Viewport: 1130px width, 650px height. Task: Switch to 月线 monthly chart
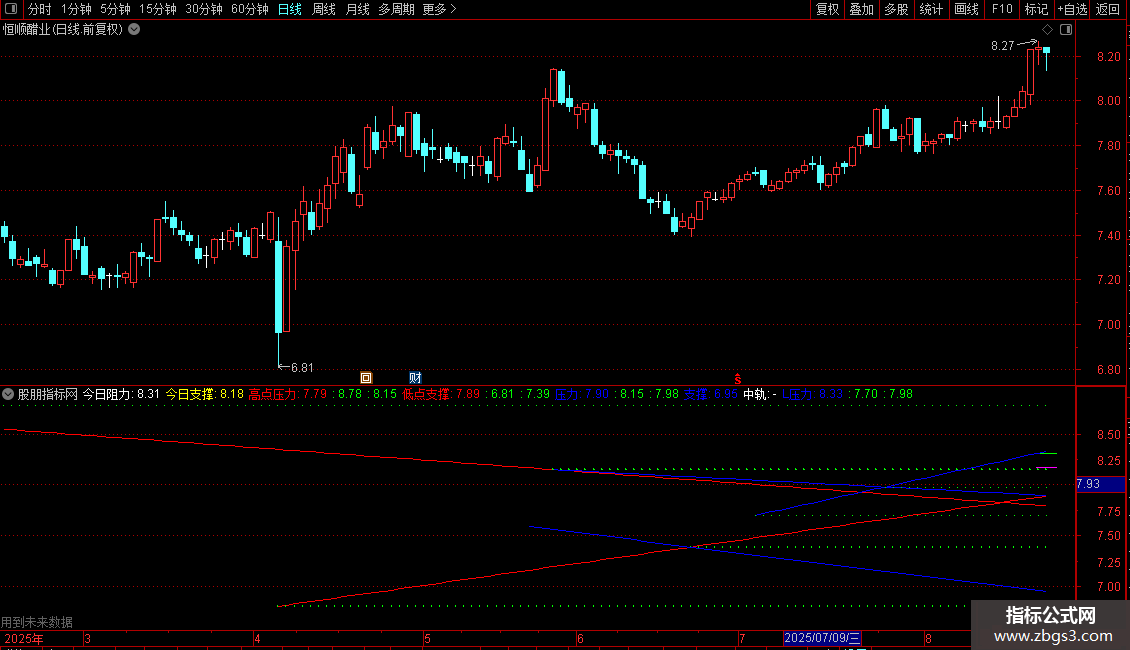click(x=357, y=9)
